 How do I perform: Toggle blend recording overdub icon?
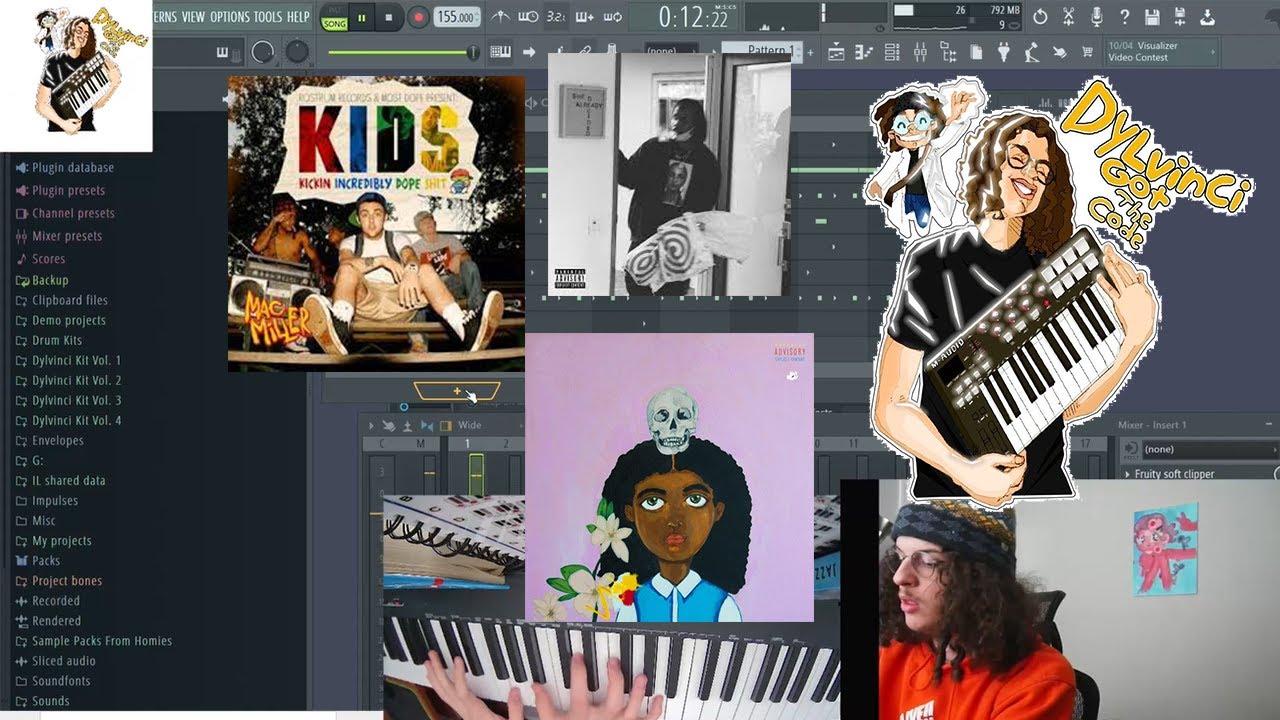click(x=583, y=17)
